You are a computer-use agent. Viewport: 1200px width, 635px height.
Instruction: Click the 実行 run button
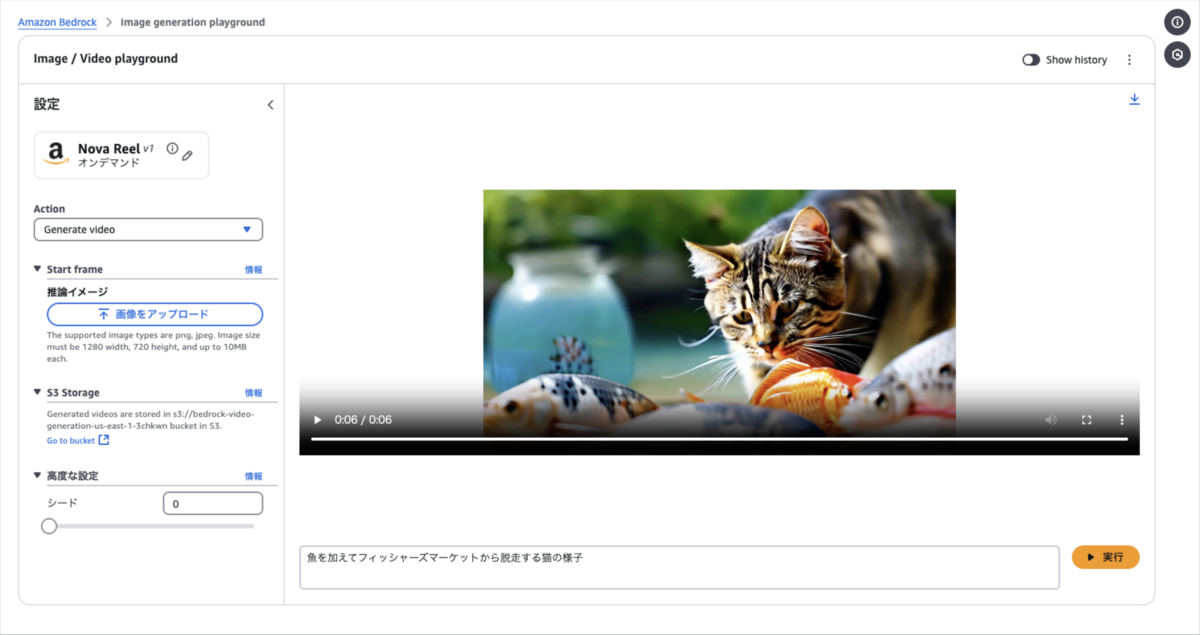click(x=1105, y=557)
